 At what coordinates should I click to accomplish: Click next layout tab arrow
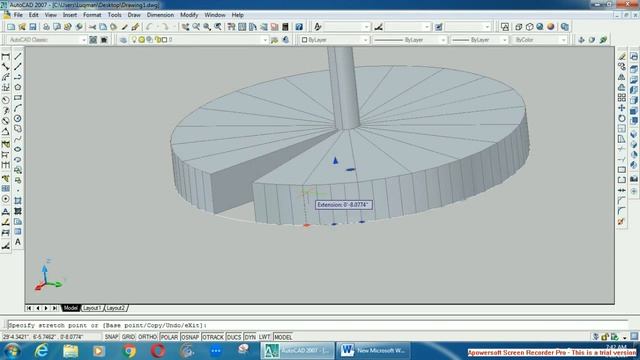tap(46, 308)
